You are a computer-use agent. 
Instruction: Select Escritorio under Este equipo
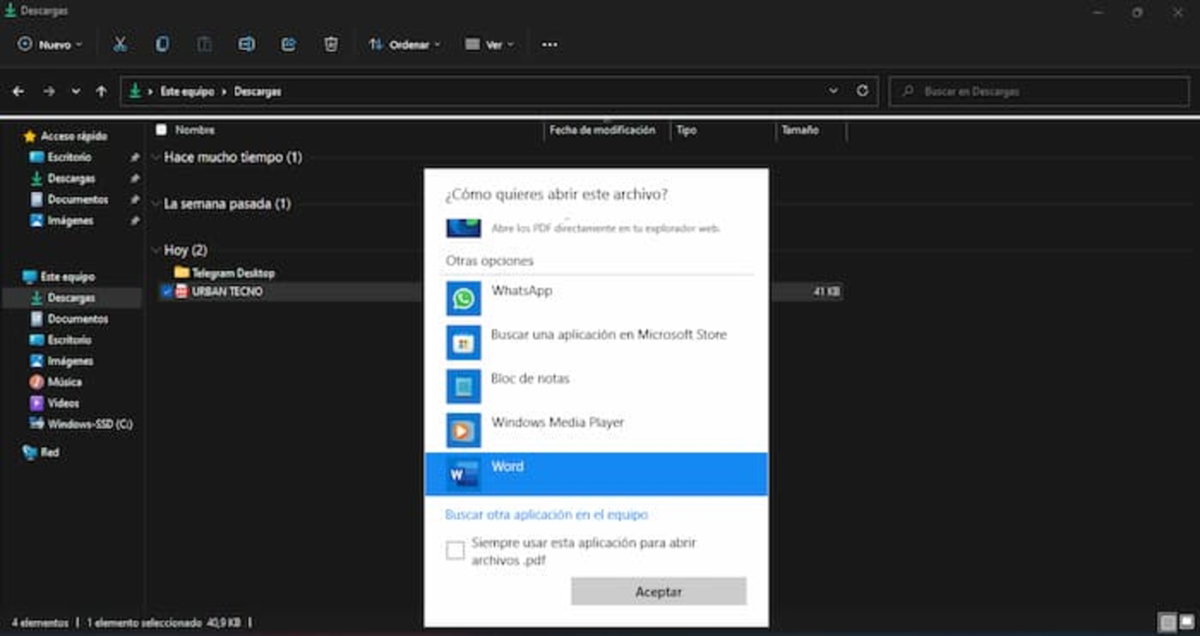click(x=61, y=340)
